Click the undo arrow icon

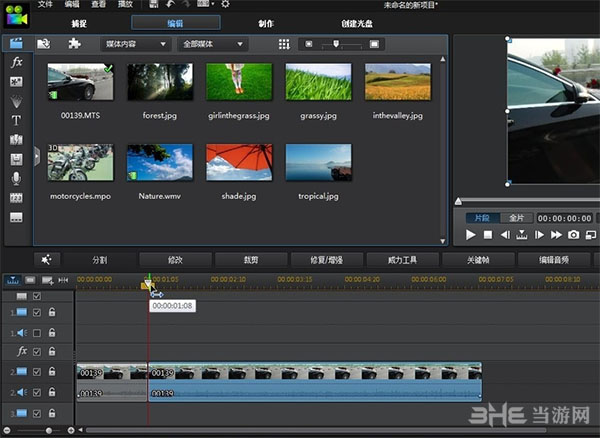coord(171,4)
